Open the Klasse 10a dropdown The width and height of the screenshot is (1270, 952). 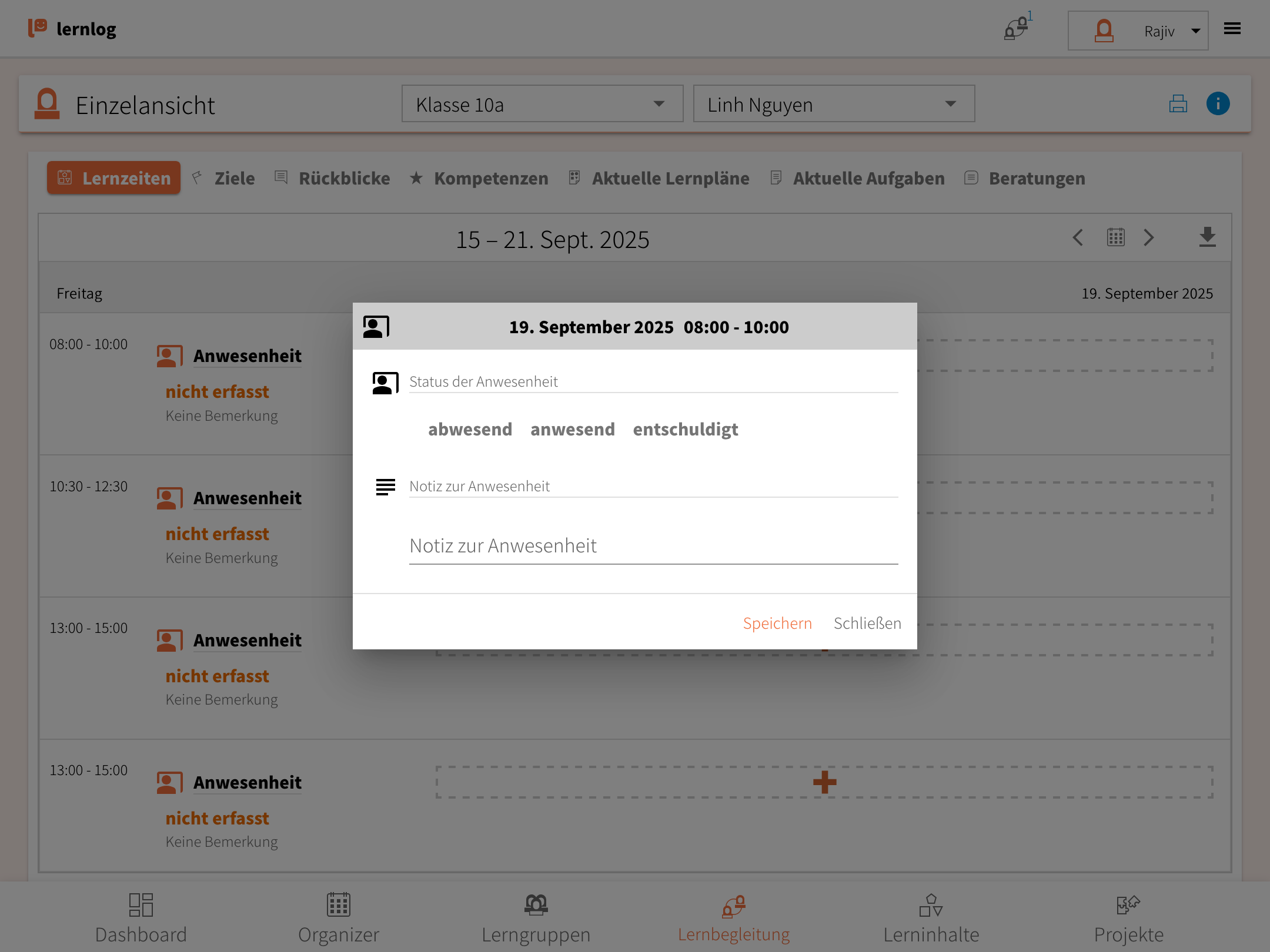tap(542, 104)
